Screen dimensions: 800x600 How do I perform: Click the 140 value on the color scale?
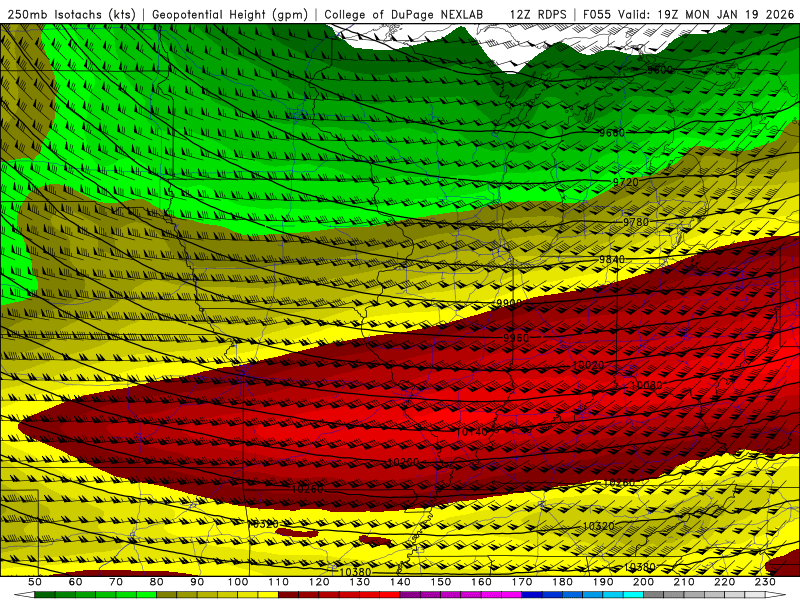click(x=400, y=582)
